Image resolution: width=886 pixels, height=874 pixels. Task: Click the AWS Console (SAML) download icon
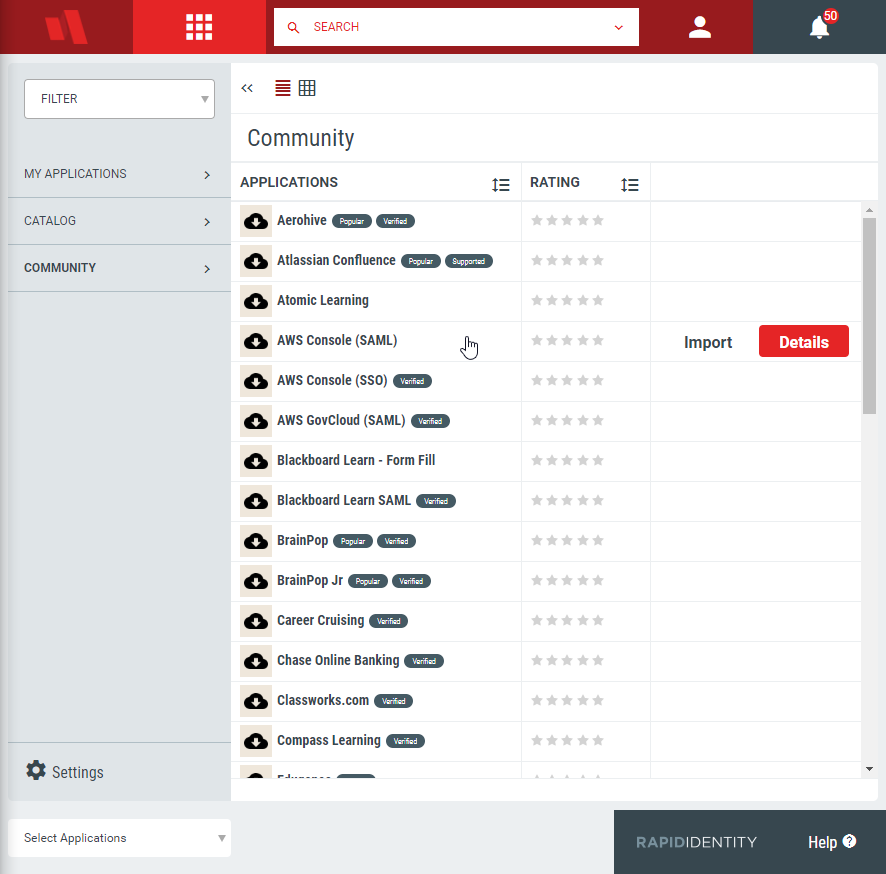click(x=256, y=341)
